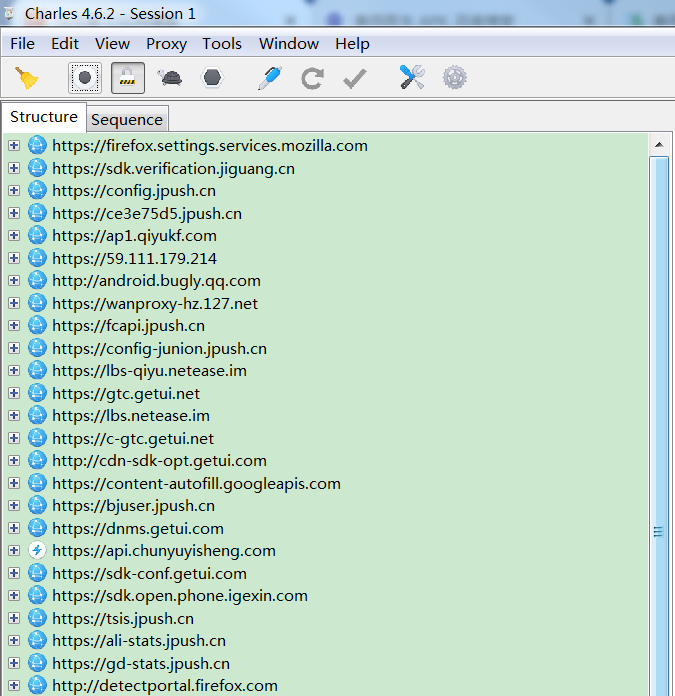Toggle throttling turtle icon
Image resolution: width=675 pixels, height=696 pixels.
(170, 78)
